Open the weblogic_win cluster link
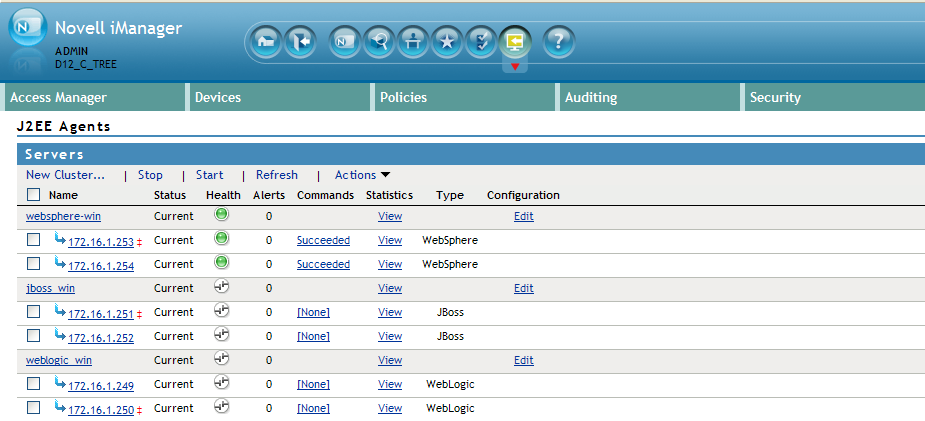925x421 pixels. [59, 360]
